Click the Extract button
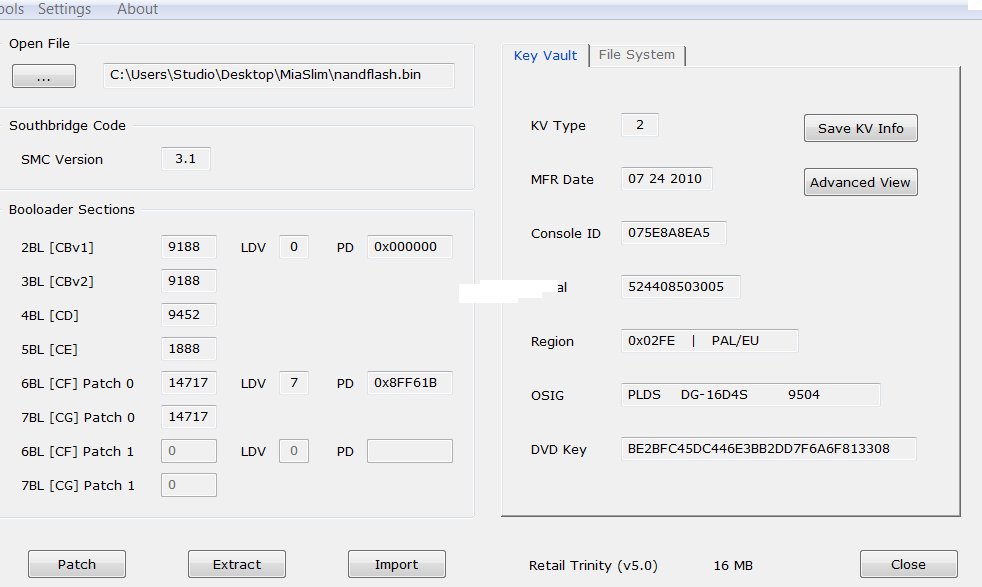This screenshot has width=982, height=587. coord(237,564)
